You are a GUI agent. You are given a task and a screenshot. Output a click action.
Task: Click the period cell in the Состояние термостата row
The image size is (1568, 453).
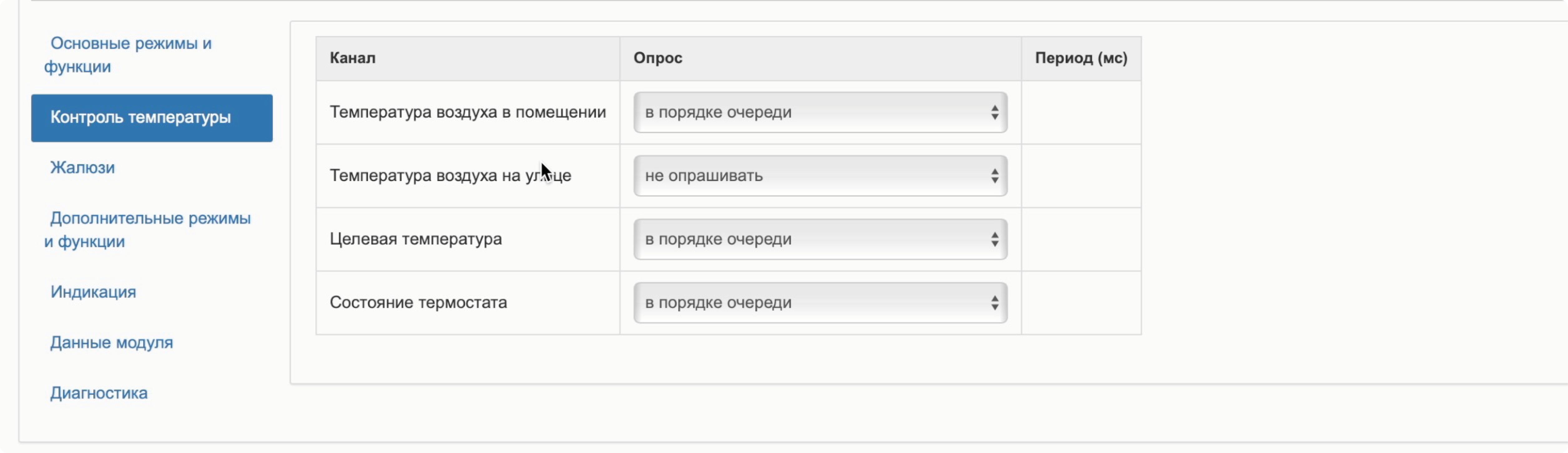point(1080,303)
